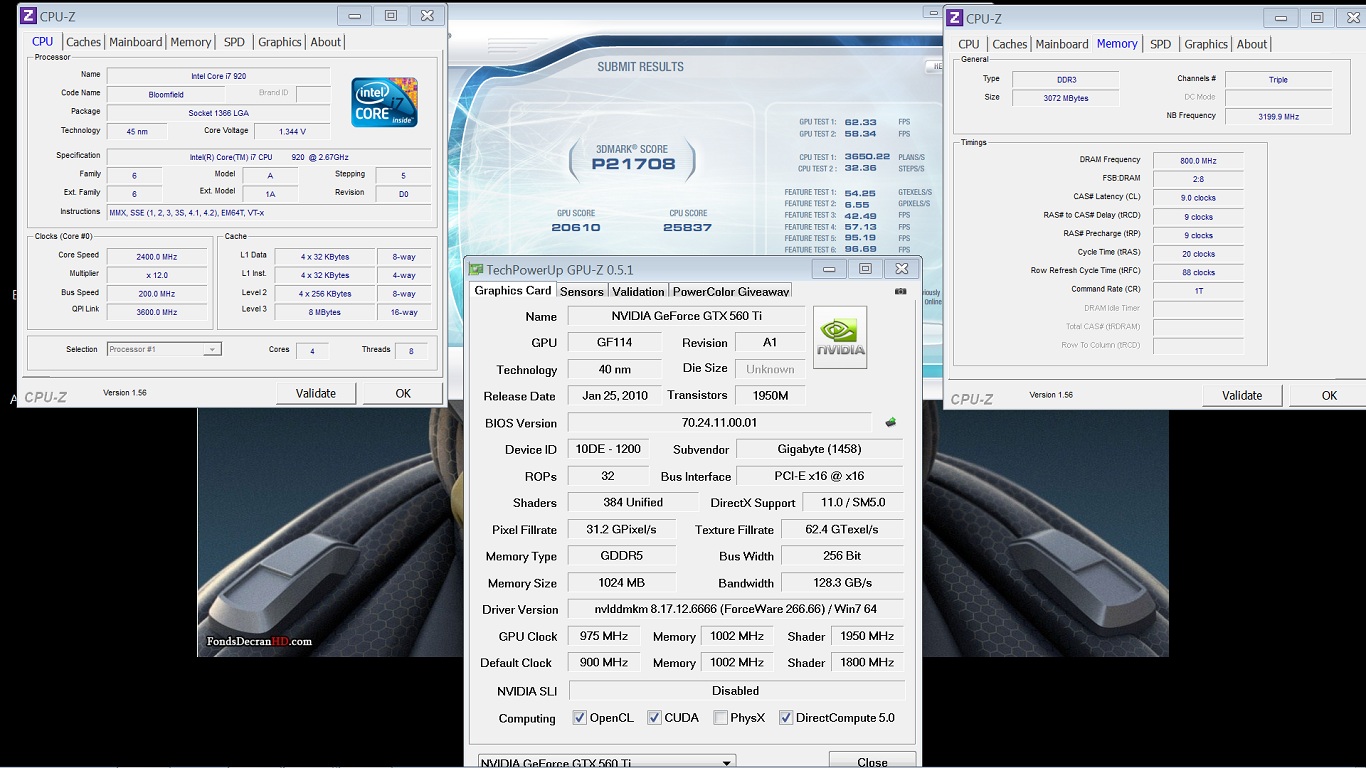Open About tab in right CPU-Z window
Screen dimensions: 1366x768
(x=1252, y=44)
